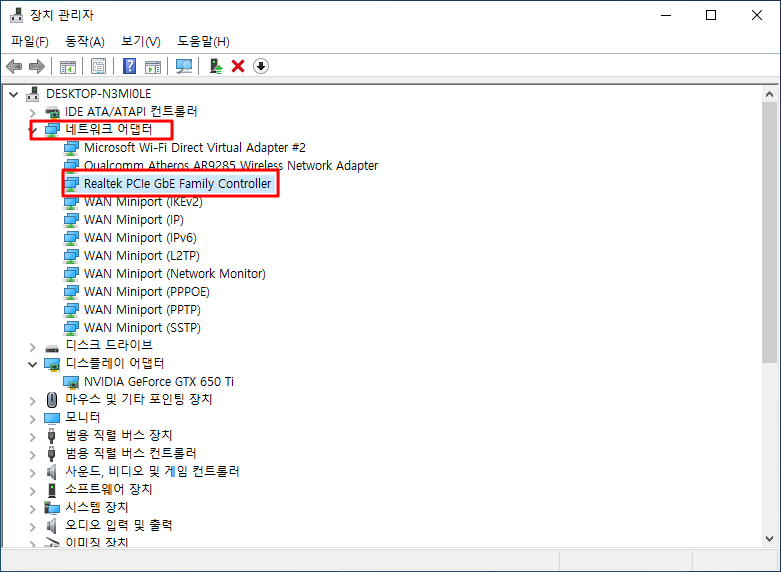Expand the 모니터 node
The width and height of the screenshot is (781, 572).
click(33, 419)
